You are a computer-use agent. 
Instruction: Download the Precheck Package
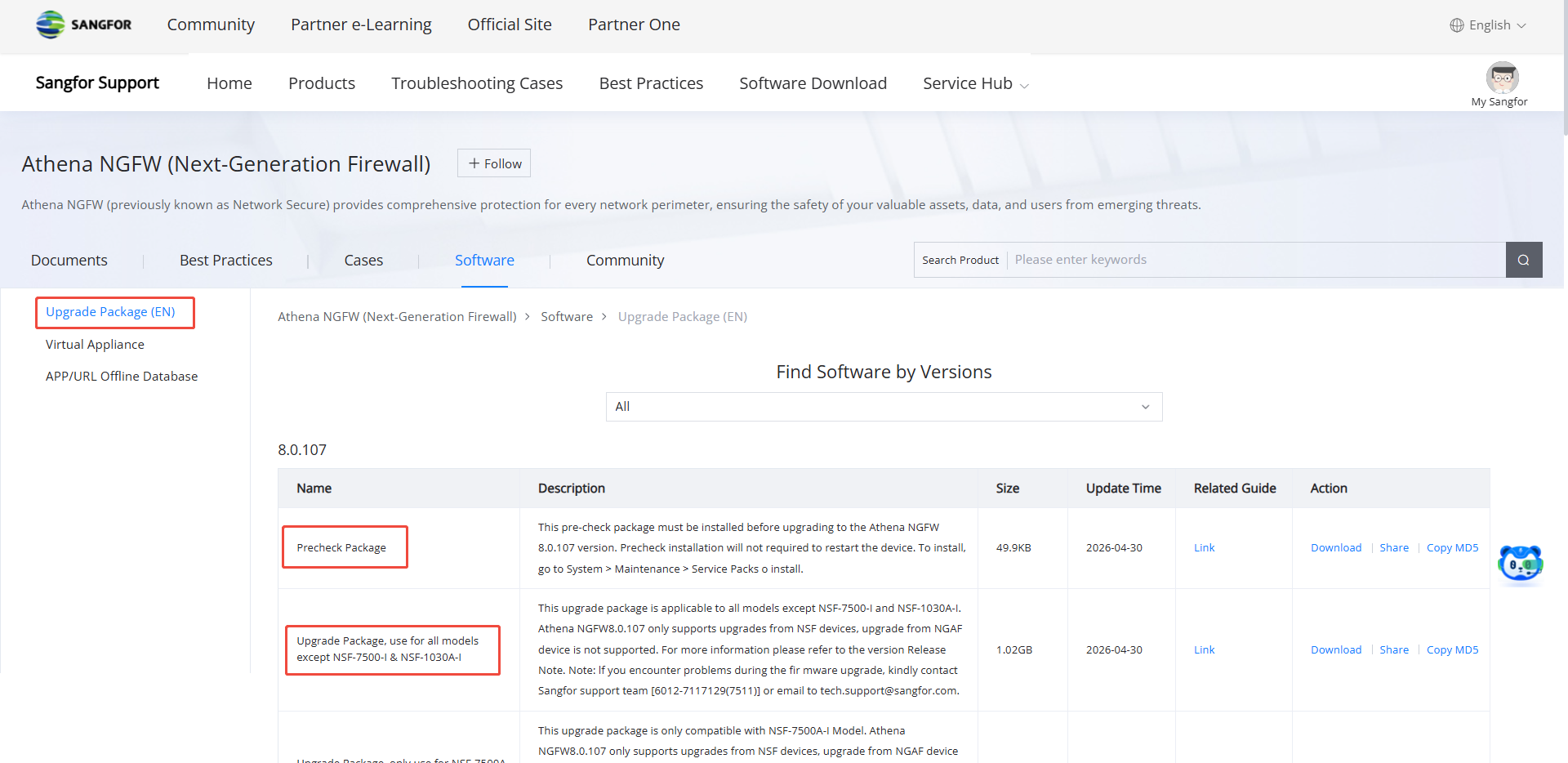1336,548
